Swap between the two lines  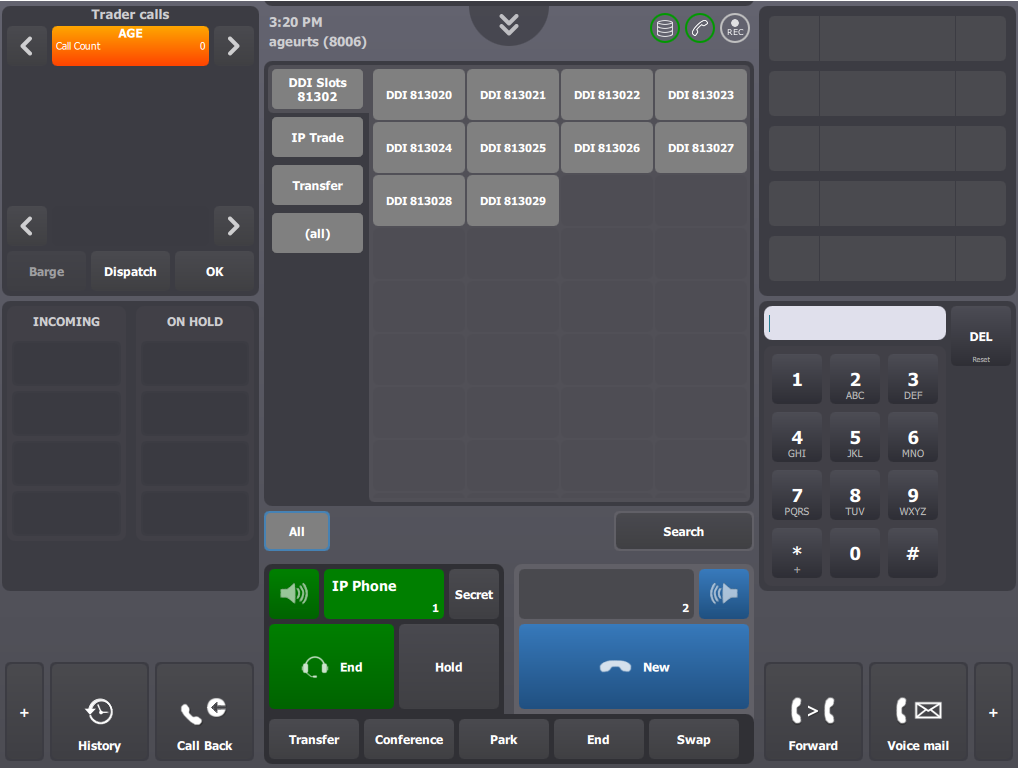click(x=693, y=739)
